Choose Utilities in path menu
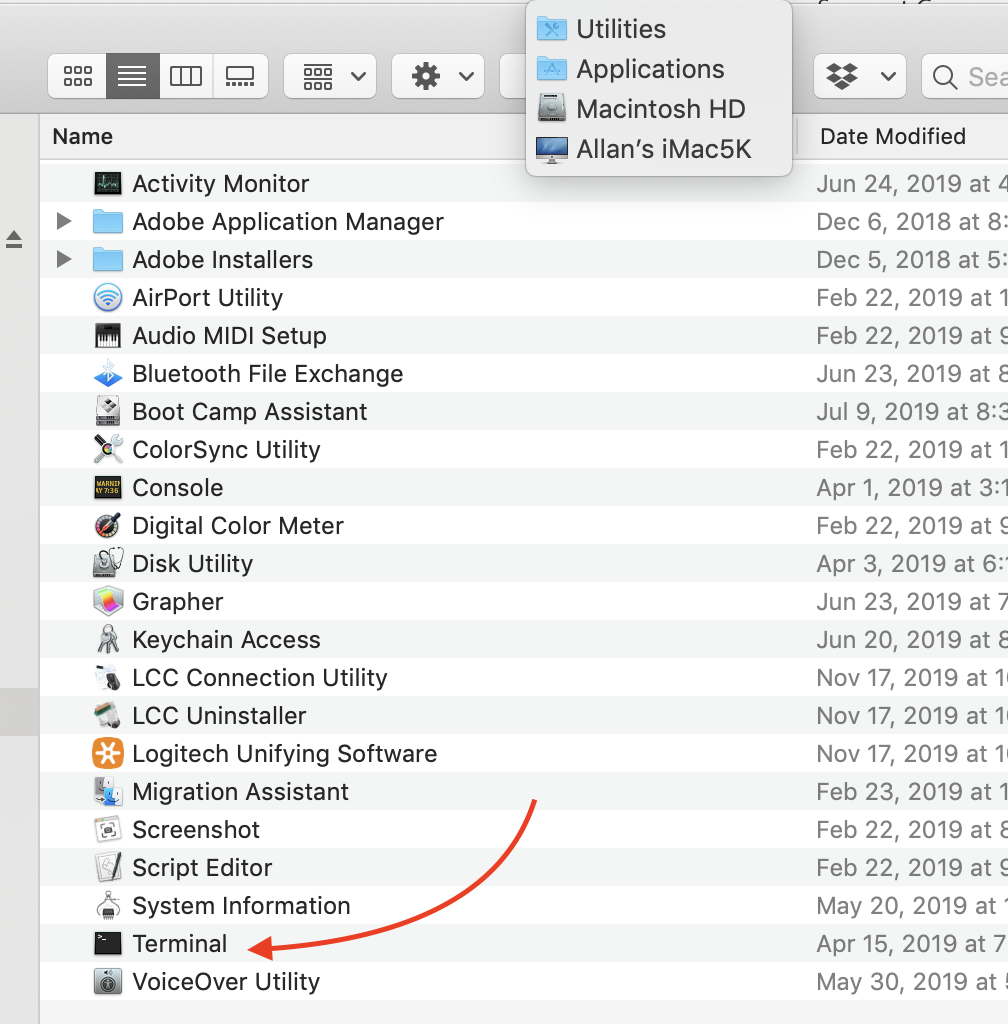 pyautogui.click(x=659, y=29)
